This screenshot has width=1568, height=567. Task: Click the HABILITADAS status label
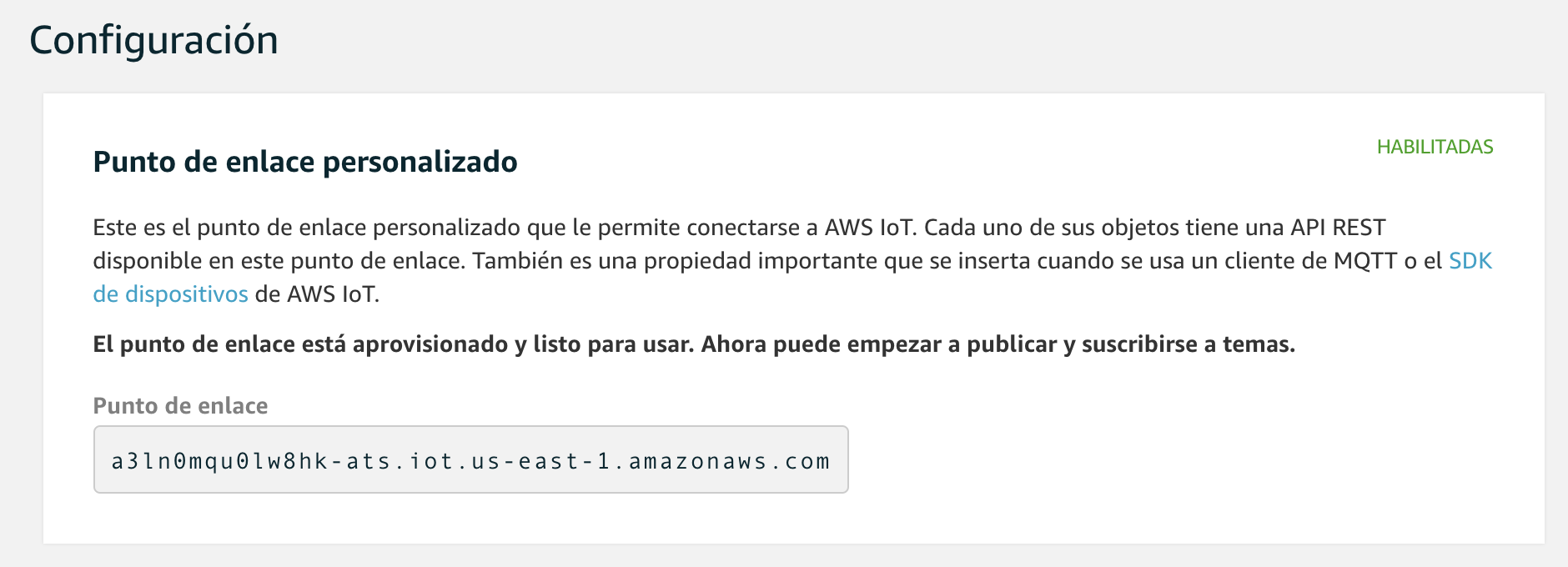(1435, 147)
